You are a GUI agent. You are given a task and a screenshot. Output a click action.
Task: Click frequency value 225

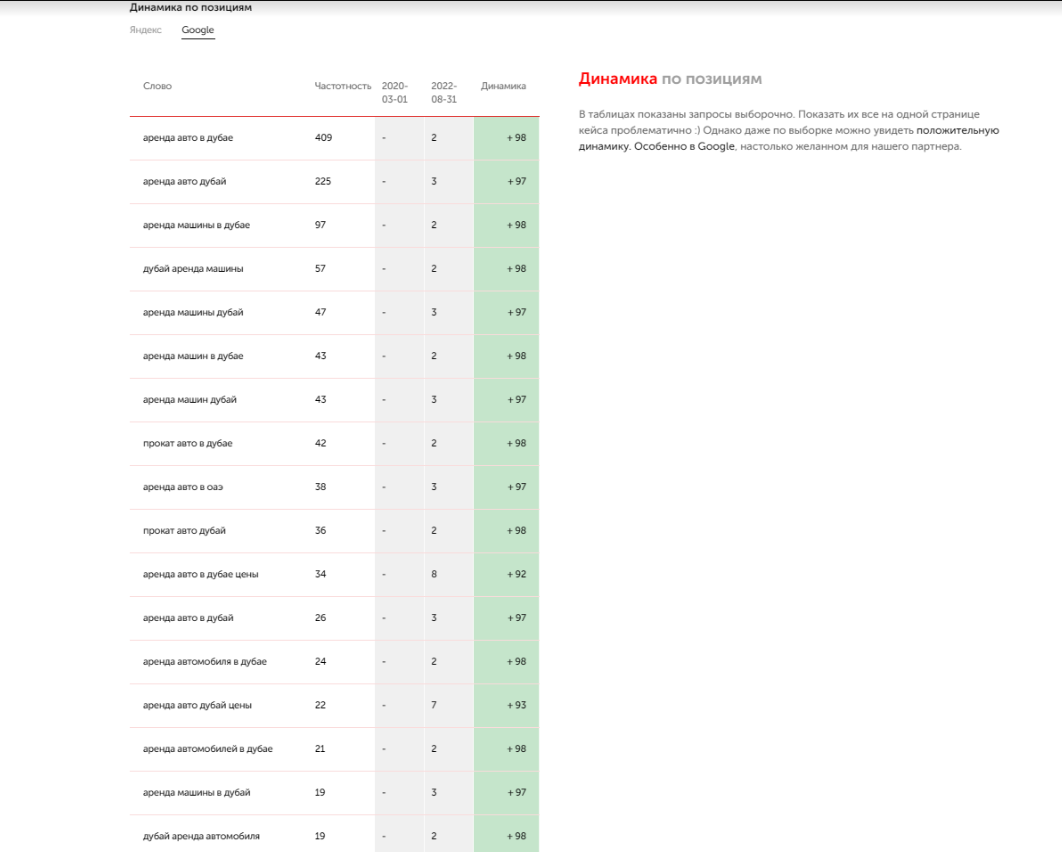point(323,182)
